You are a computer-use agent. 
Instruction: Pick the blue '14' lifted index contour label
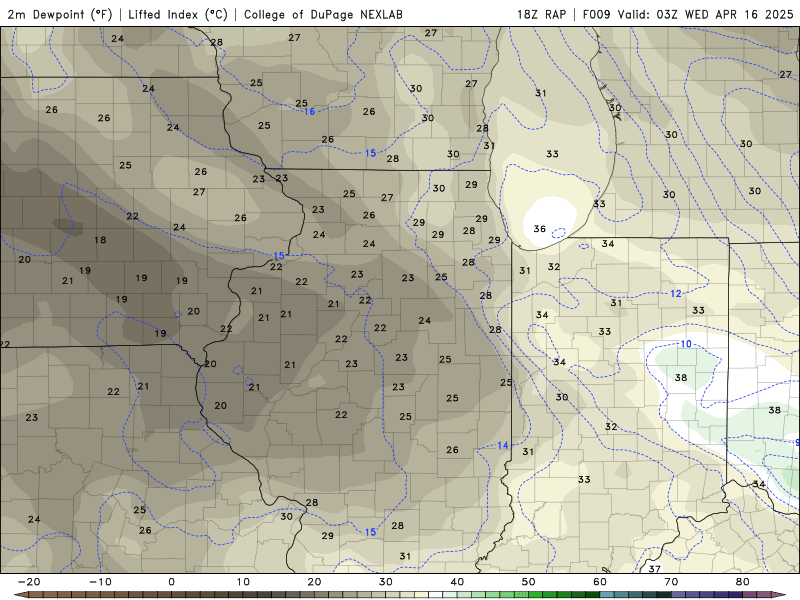click(x=503, y=445)
